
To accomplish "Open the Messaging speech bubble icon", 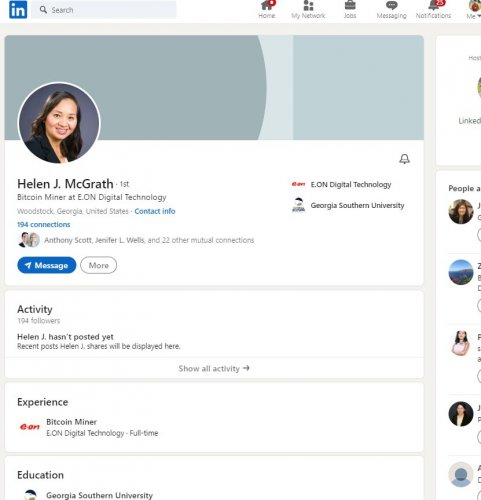I will click(391, 6).
